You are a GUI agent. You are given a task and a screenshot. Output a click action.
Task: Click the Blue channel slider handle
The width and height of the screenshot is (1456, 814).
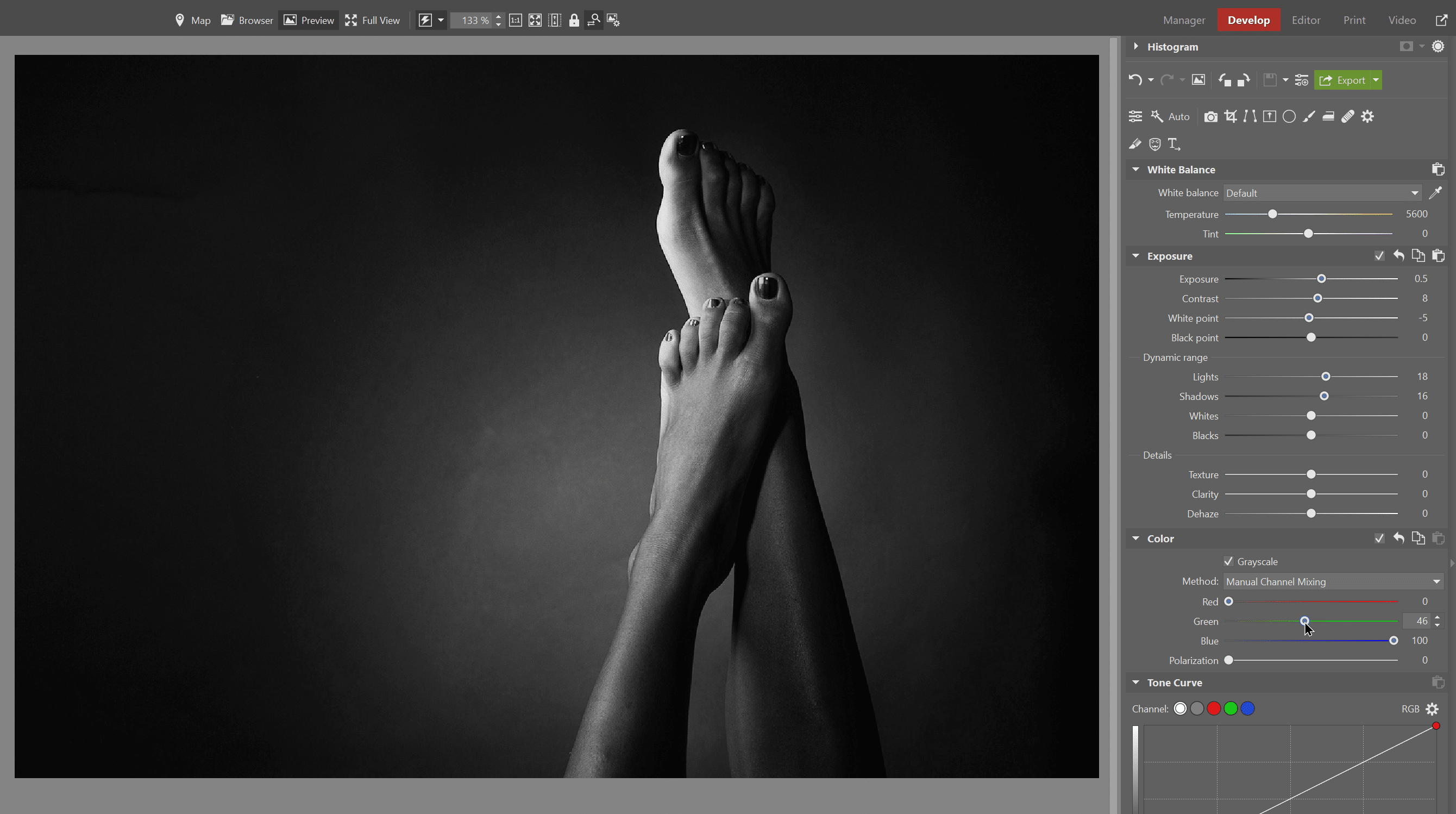click(1394, 641)
